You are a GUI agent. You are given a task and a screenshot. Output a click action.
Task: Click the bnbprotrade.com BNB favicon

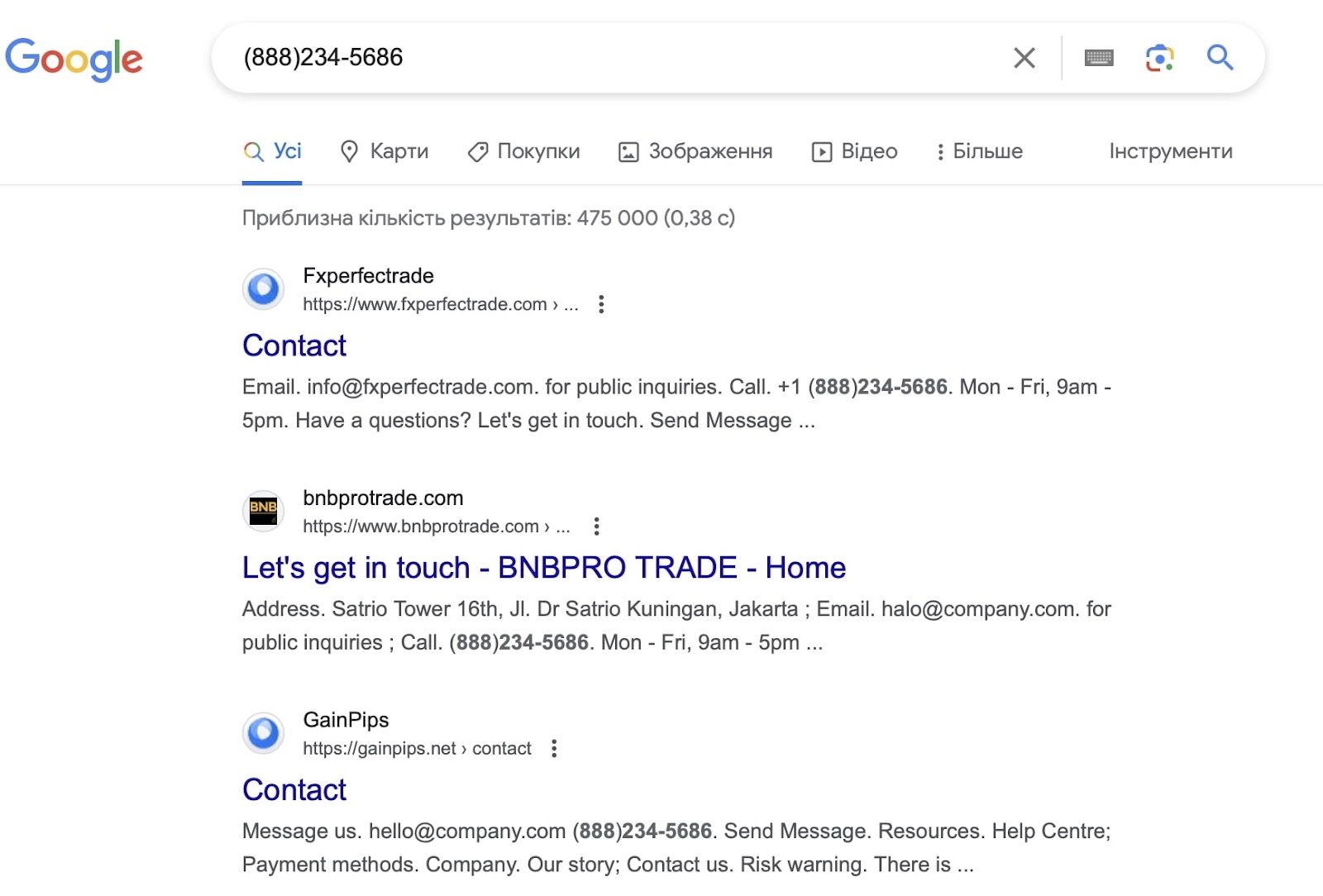264,511
